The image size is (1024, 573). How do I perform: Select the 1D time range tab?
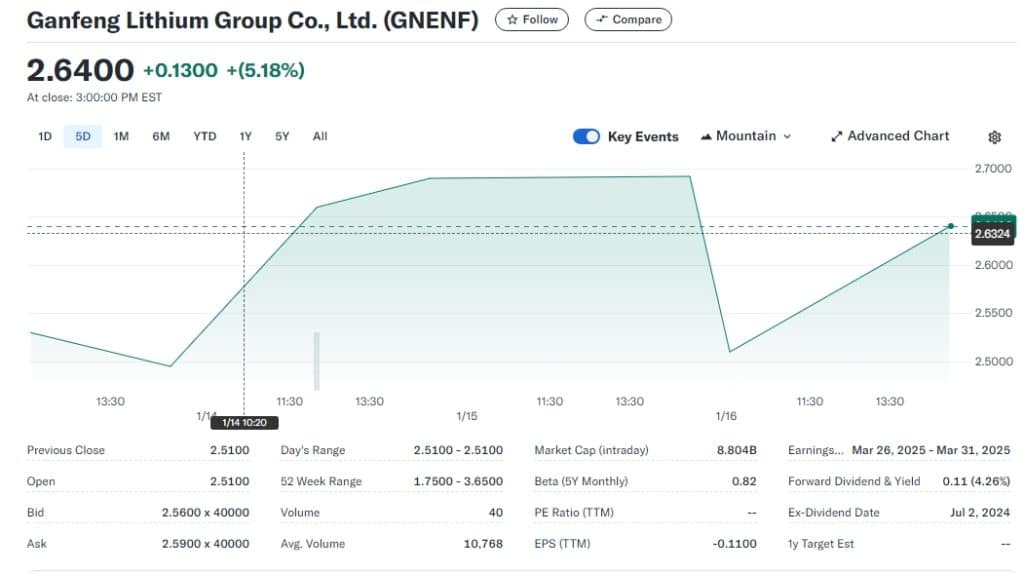pyautogui.click(x=45, y=137)
